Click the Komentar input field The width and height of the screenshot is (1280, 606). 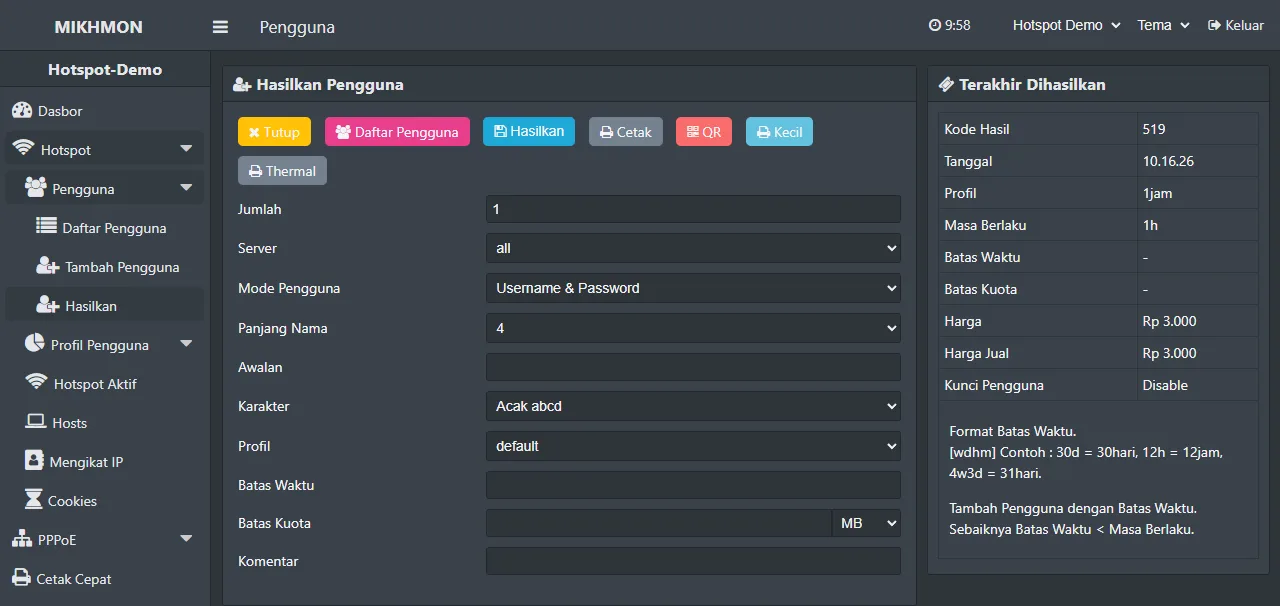(x=693, y=561)
